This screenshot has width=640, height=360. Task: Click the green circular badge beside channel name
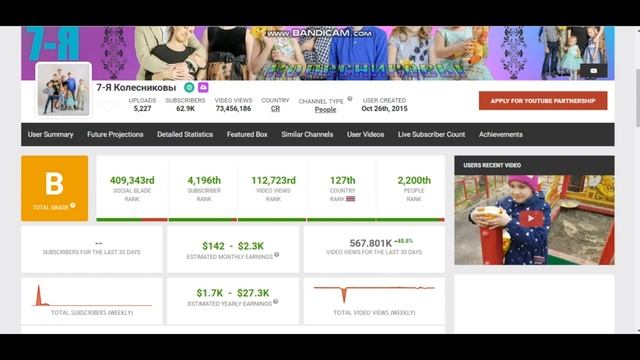point(189,87)
